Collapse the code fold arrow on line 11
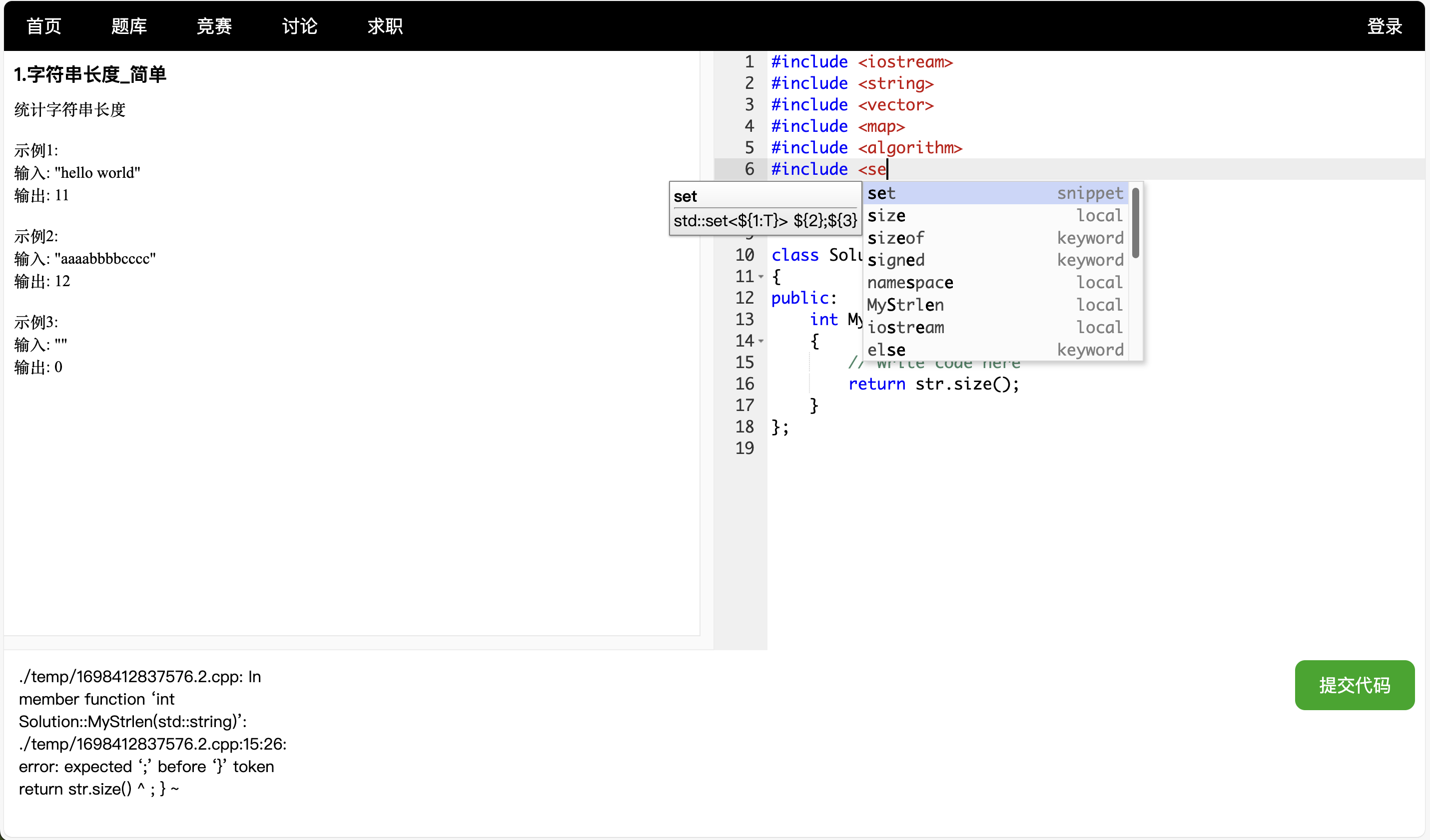The image size is (1430, 840). pyautogui.click(x=761, y=277)
